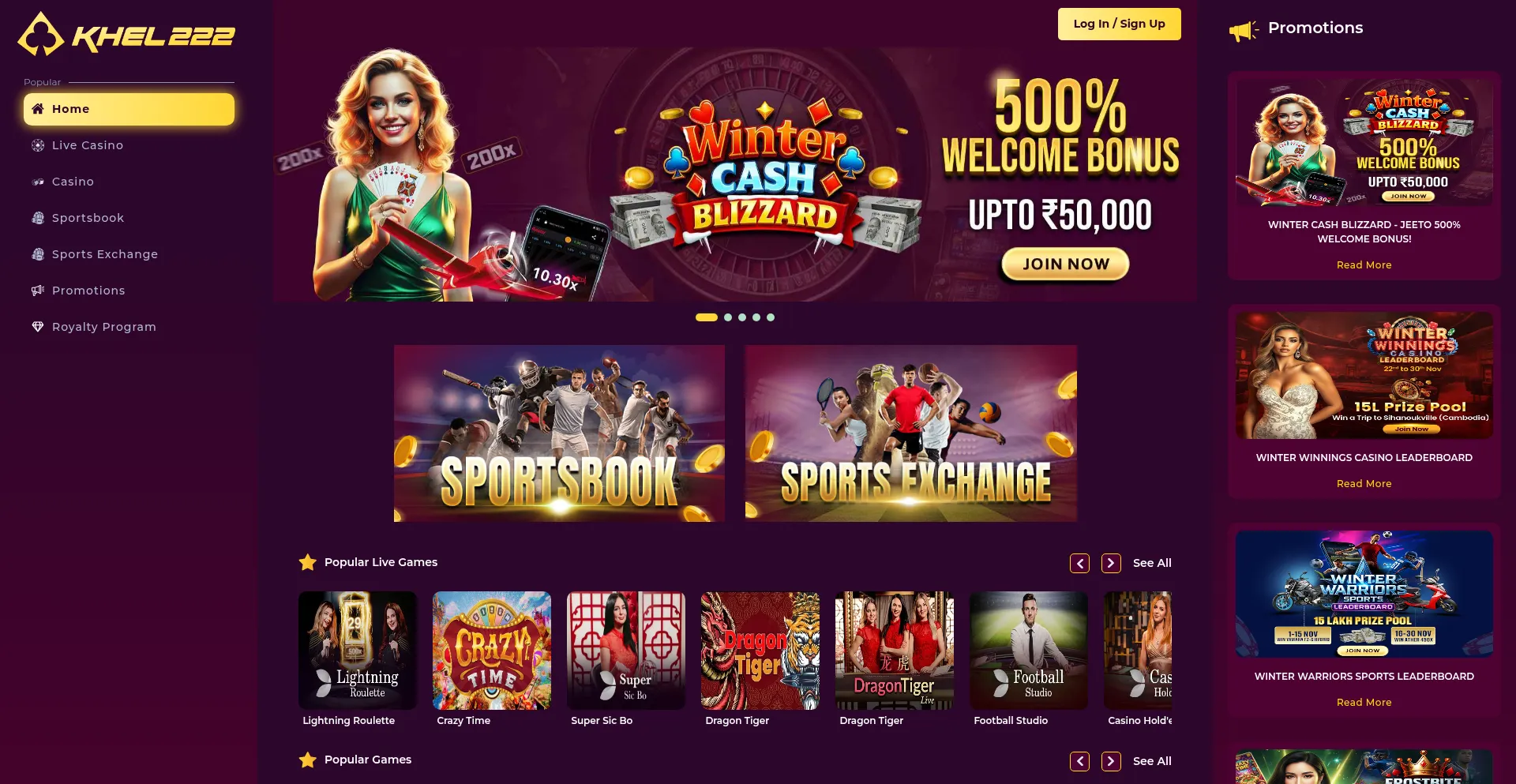Advance Popular Games row with right chevron
1516x784 pixels.
(x=1111, y=761)
